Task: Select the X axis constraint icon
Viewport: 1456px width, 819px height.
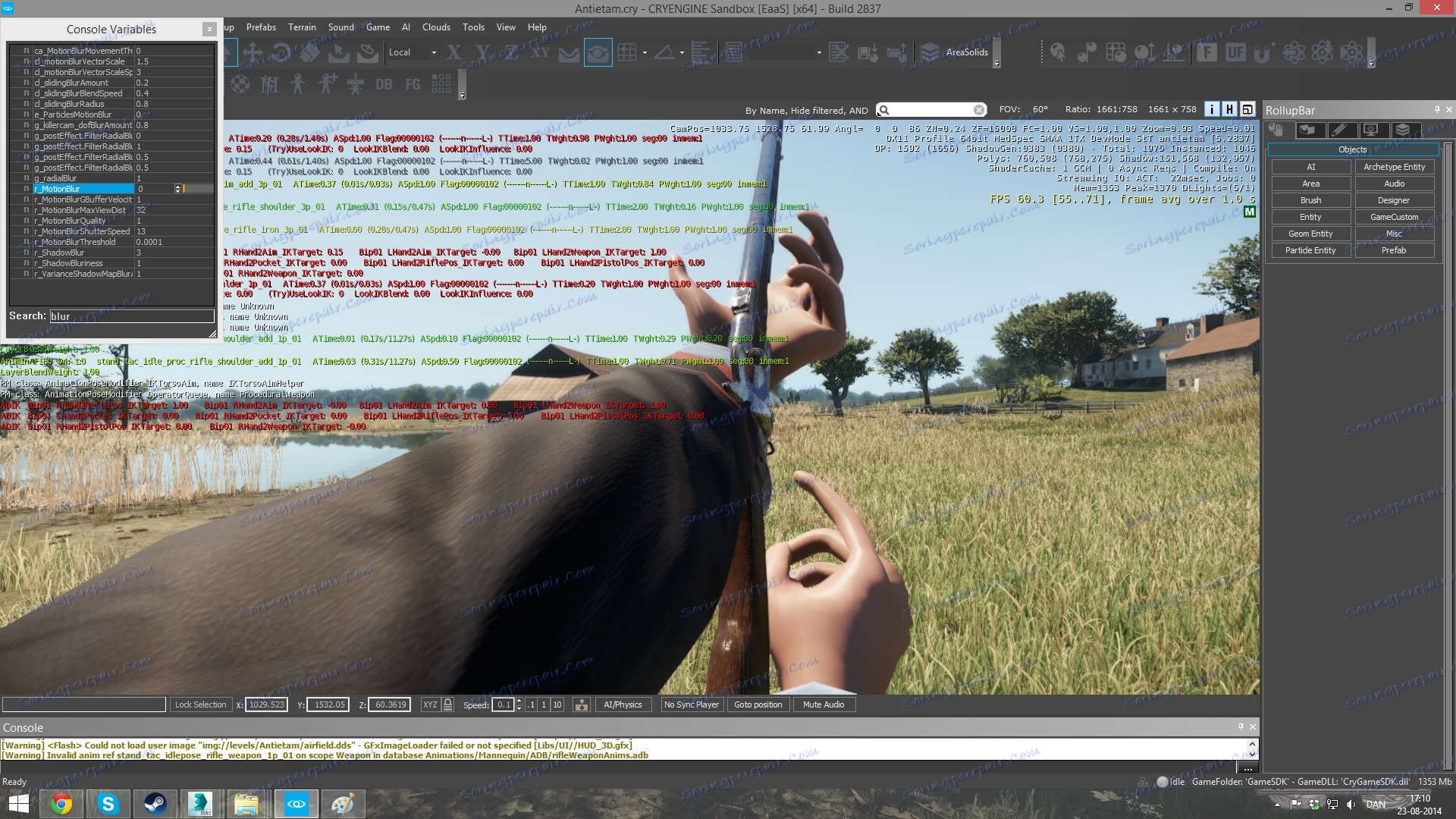Action: tap(453, 52)
